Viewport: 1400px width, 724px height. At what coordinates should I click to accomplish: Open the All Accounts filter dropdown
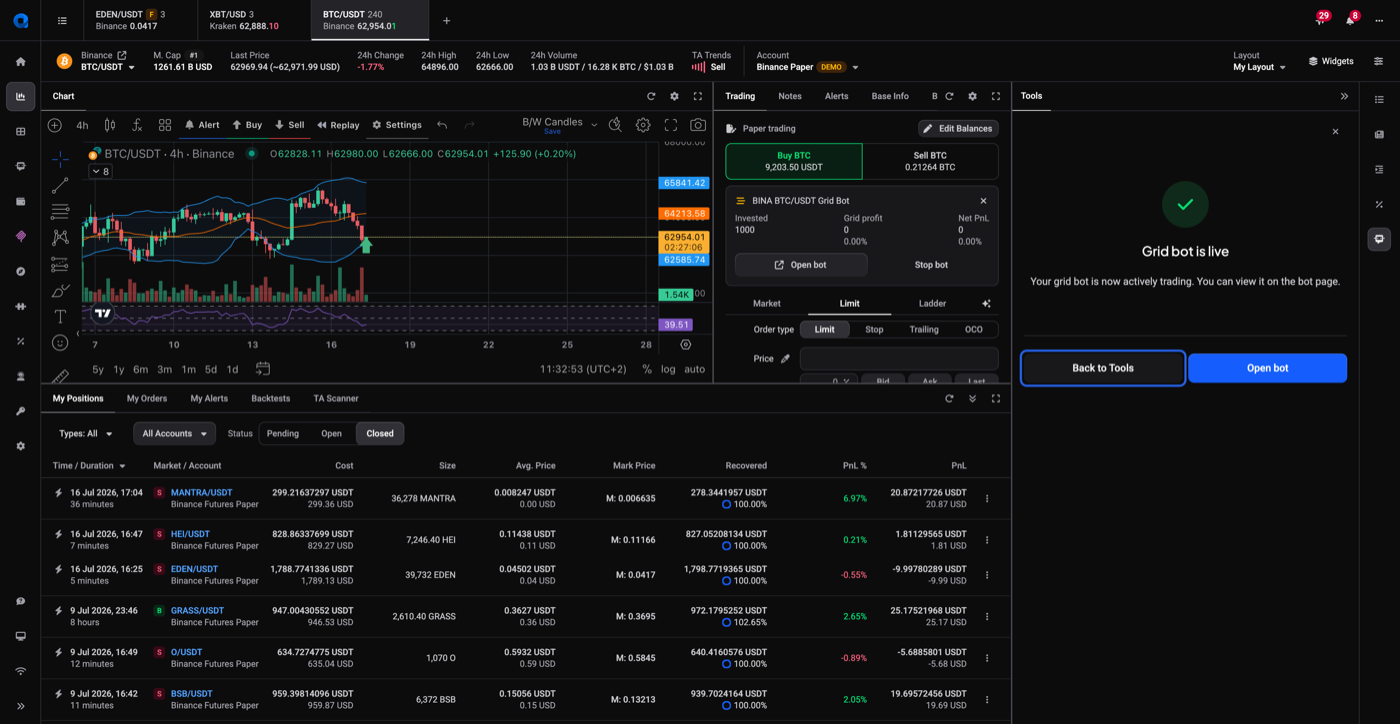[175, 433]
